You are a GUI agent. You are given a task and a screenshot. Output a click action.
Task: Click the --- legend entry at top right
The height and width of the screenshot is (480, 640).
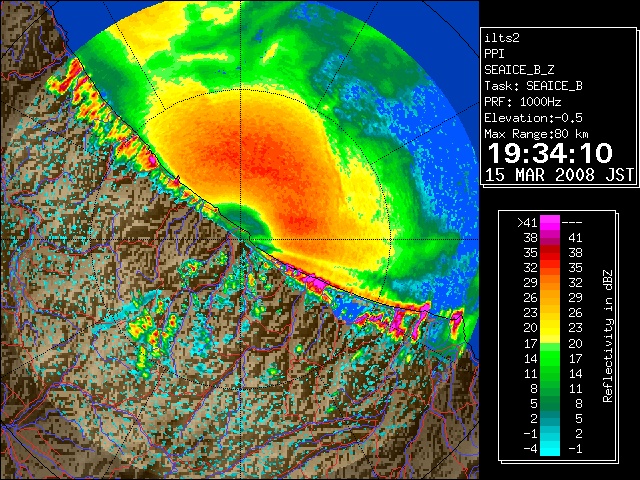point(572,223)
